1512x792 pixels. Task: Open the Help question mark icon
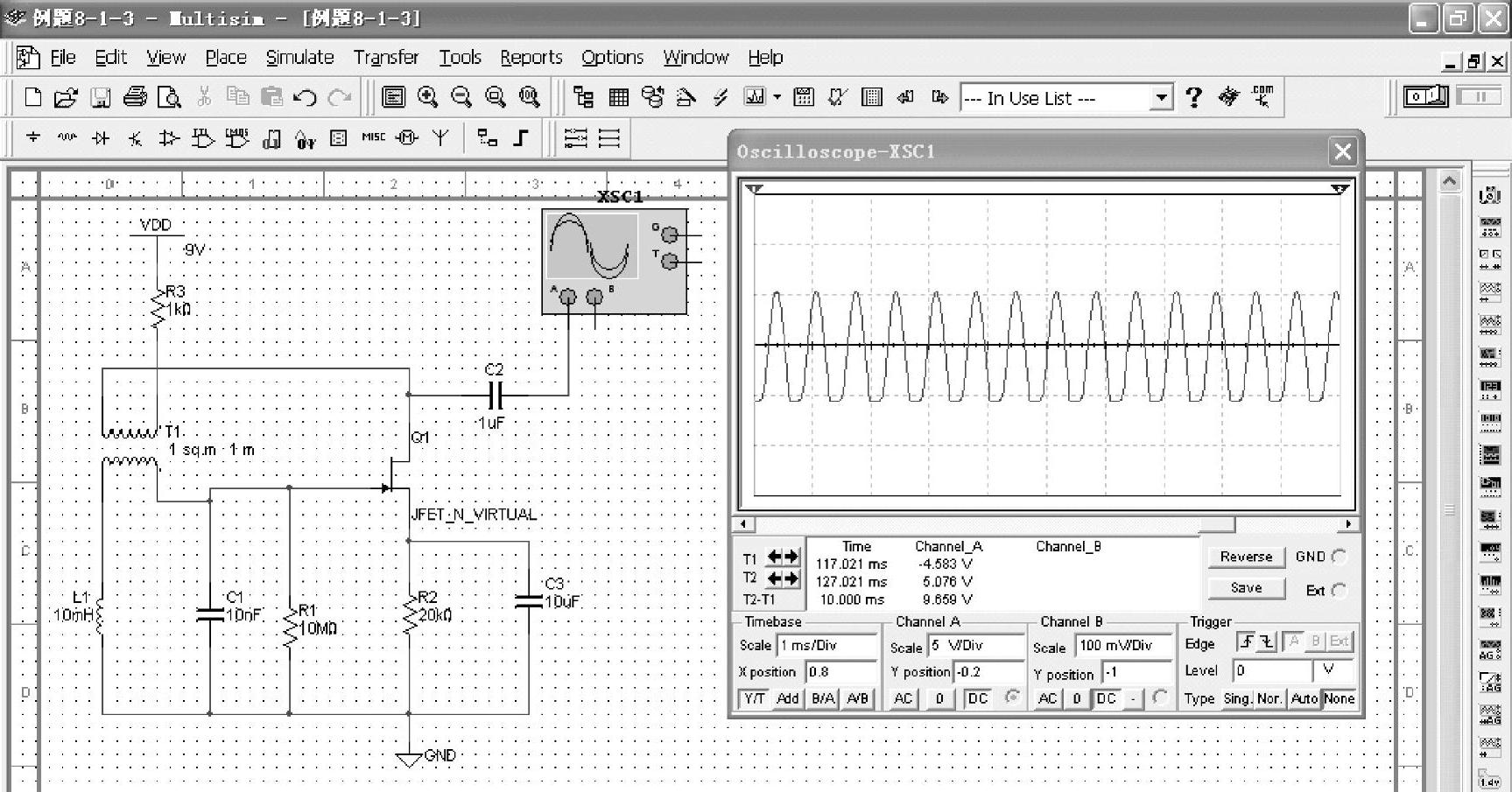tap(1193, 97)
